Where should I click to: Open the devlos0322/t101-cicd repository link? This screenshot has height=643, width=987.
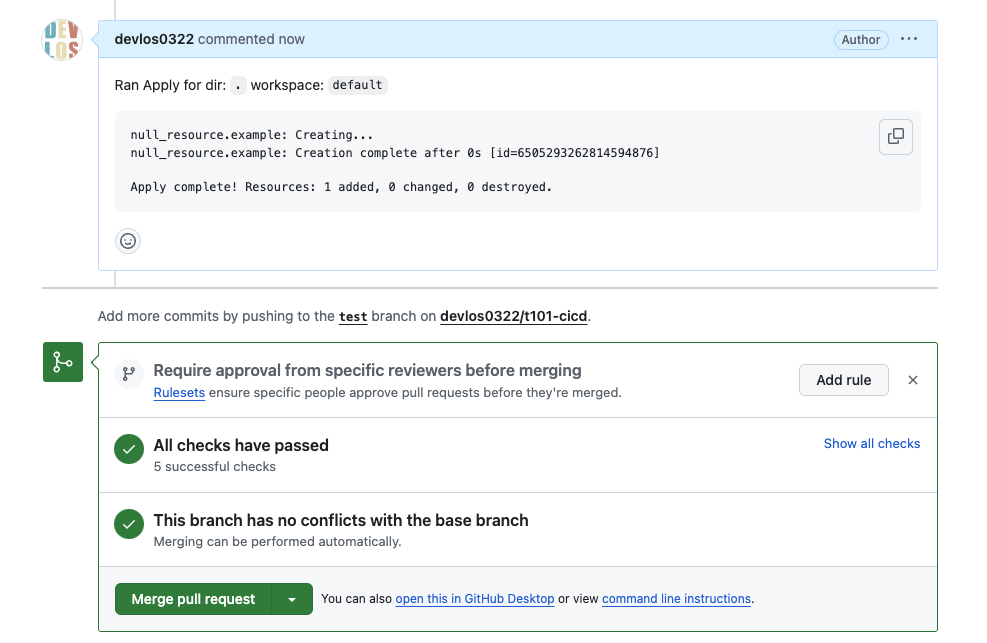513,316
